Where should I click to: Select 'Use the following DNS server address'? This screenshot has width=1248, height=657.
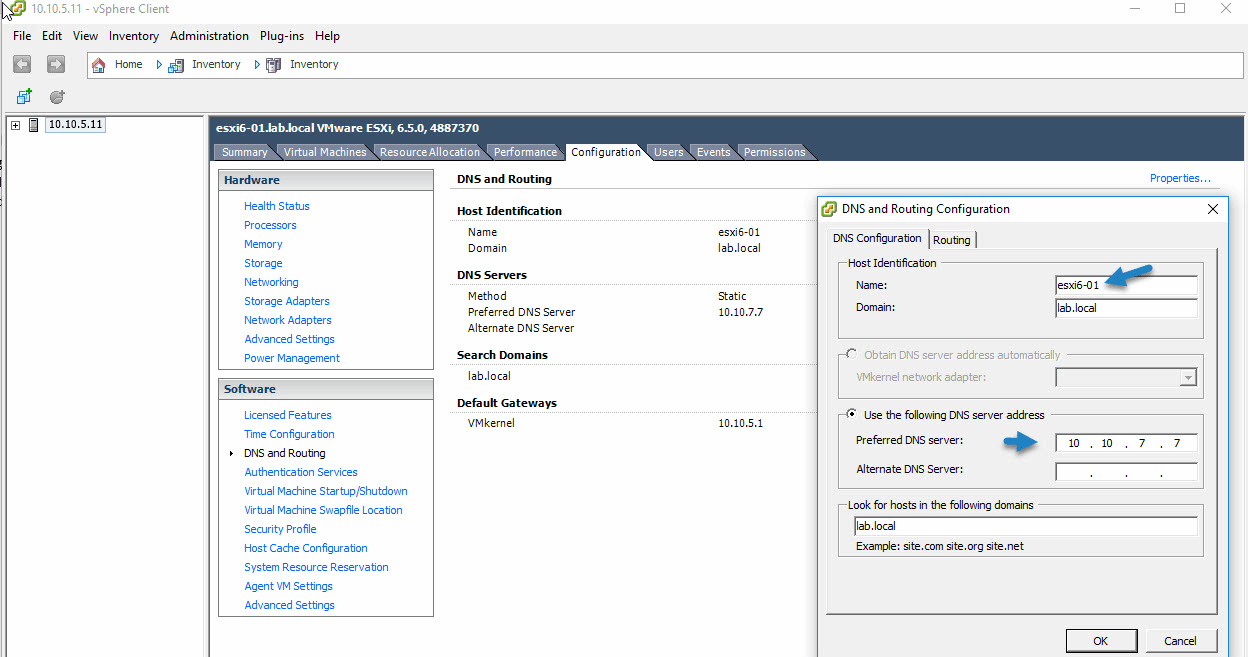[852, 415]
